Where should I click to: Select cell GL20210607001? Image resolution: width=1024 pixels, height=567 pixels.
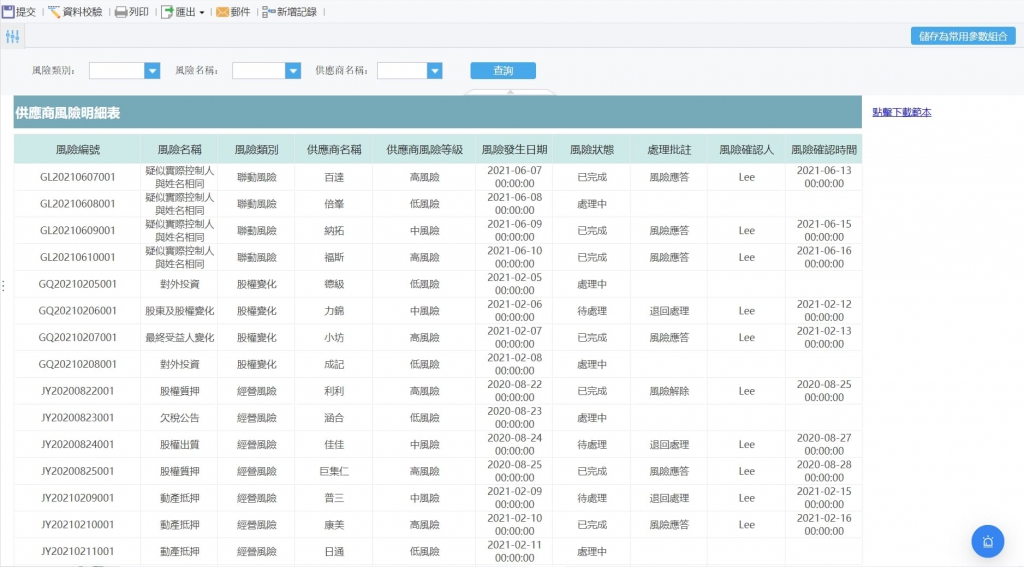tap(77, 177)
